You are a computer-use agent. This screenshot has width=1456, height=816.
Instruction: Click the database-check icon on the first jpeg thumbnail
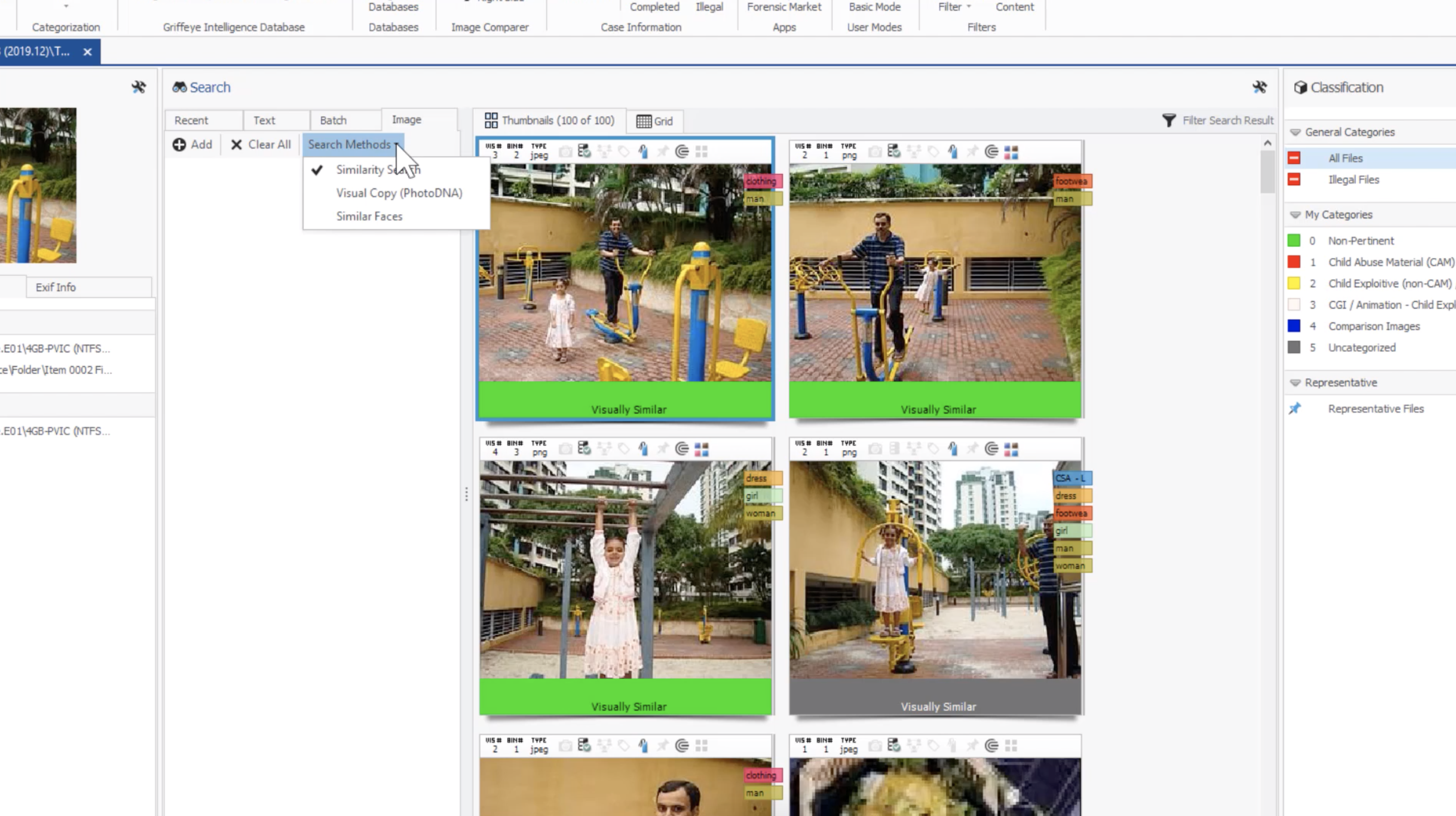point(585,151)
